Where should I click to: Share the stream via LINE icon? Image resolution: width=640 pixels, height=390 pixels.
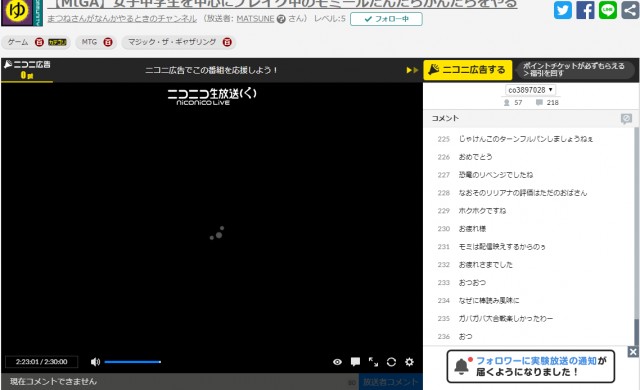click(607, 10)
